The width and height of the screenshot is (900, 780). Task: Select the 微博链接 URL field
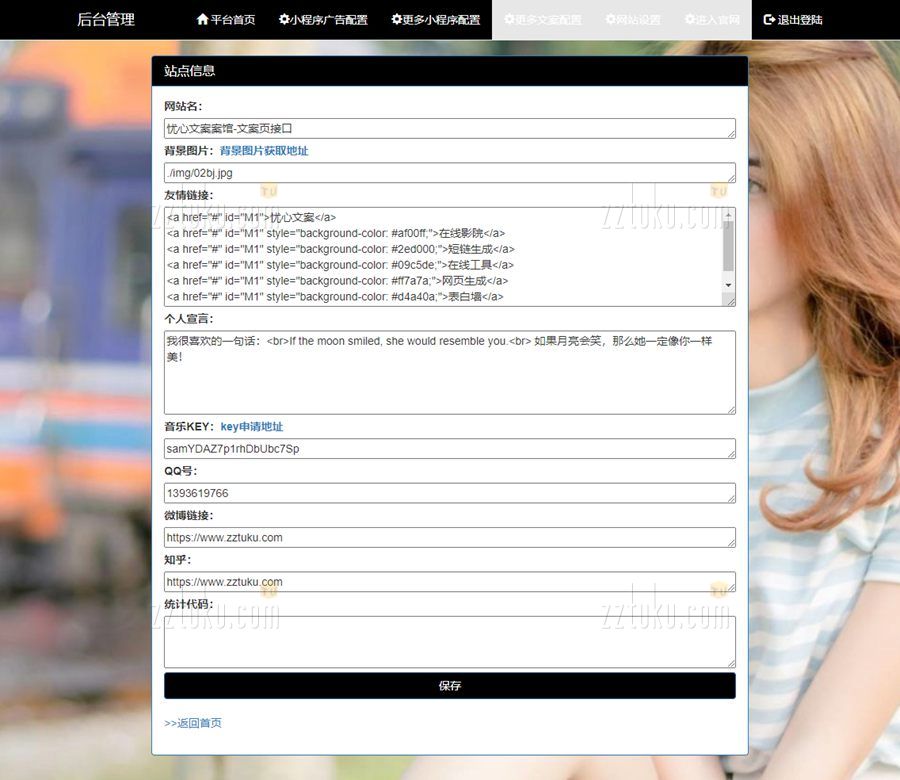pyautogui.click(x=449, y=538)
